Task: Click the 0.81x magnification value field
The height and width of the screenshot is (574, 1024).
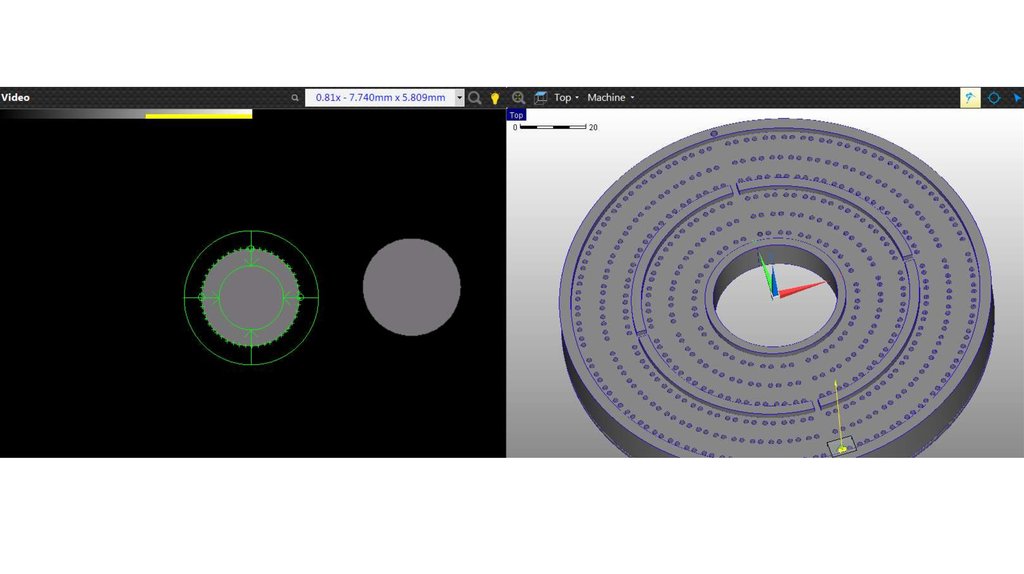Action: click(x=380, y=98)
